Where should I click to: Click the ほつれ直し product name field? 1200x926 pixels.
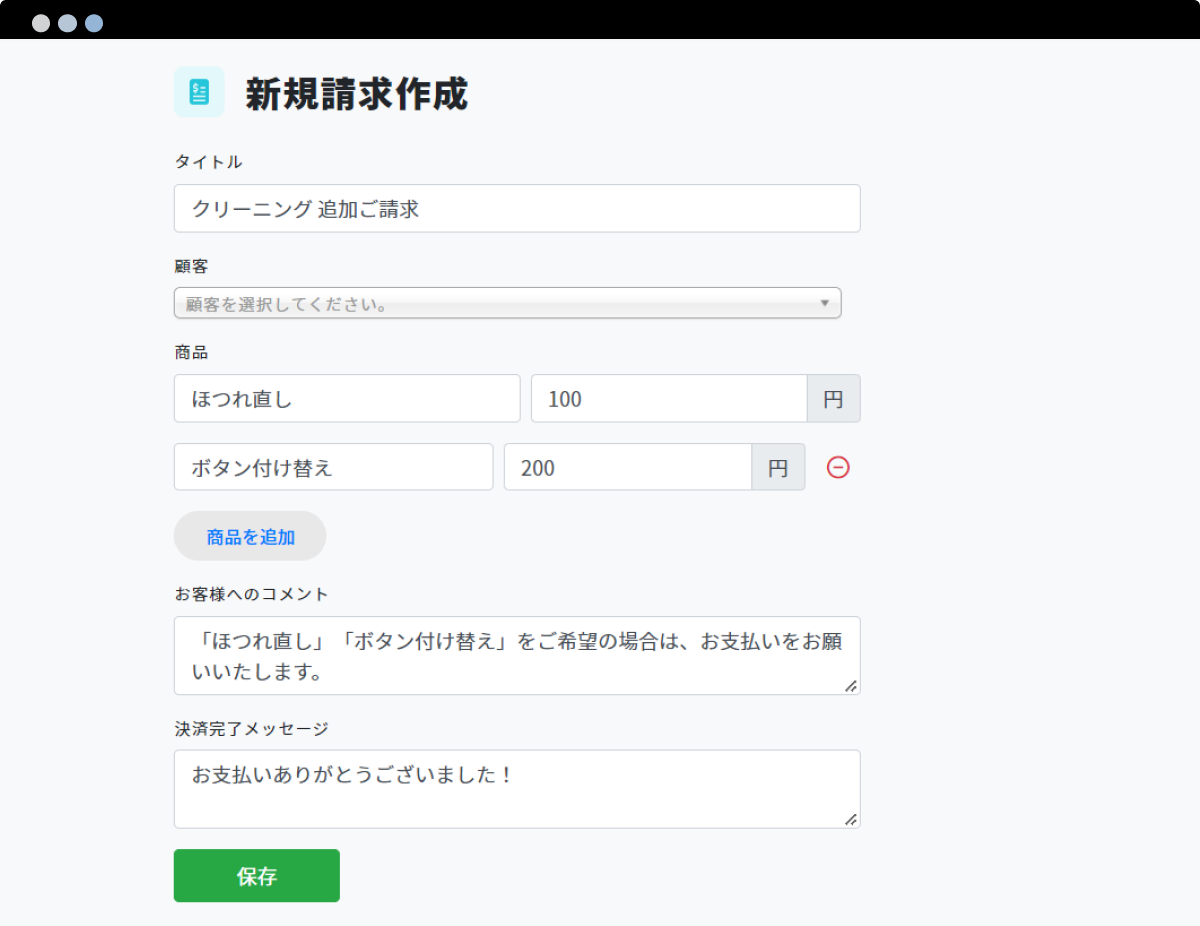click(347, 398)
